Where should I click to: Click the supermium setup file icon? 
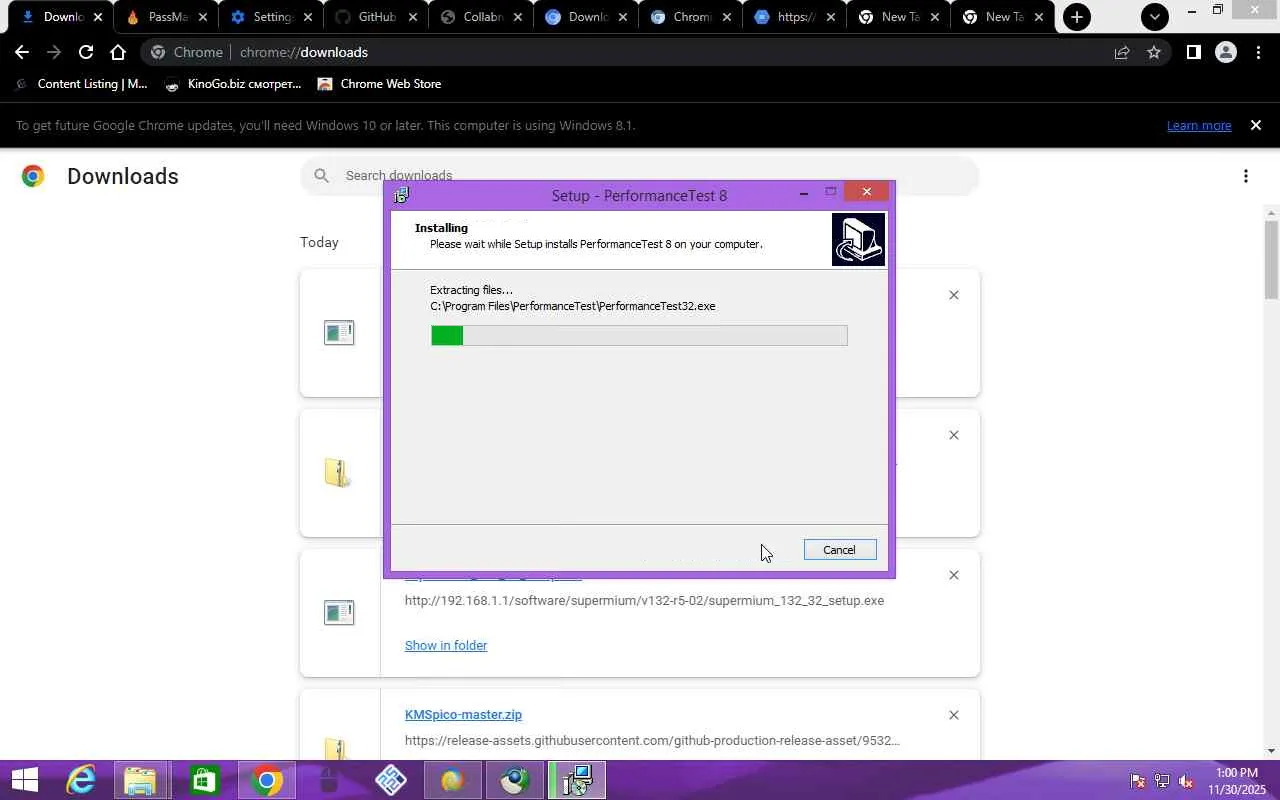[x=339, y=612]
